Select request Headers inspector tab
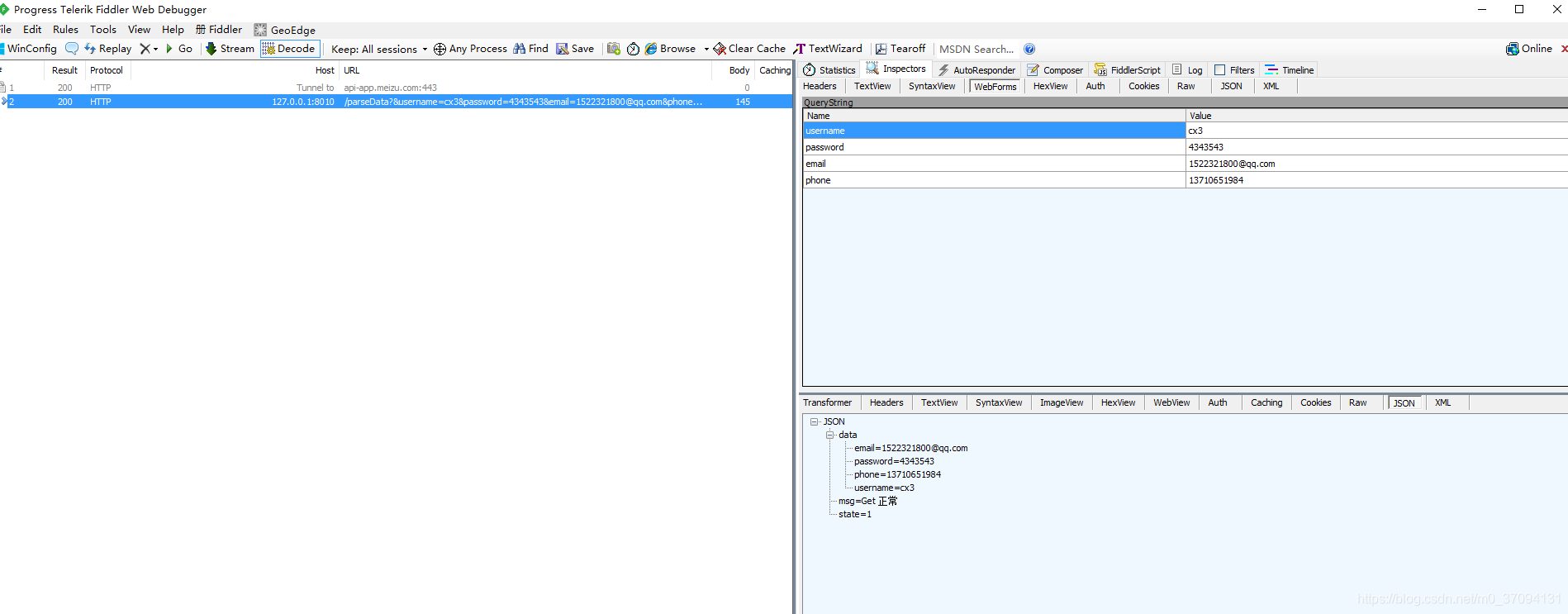This screenshot has height=614, width=1568. 820,86
